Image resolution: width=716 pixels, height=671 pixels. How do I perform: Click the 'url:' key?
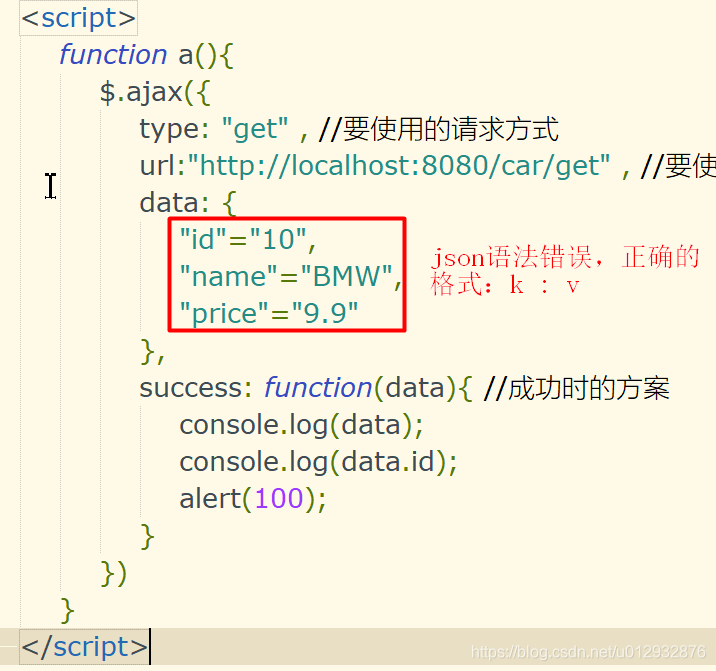162,166
